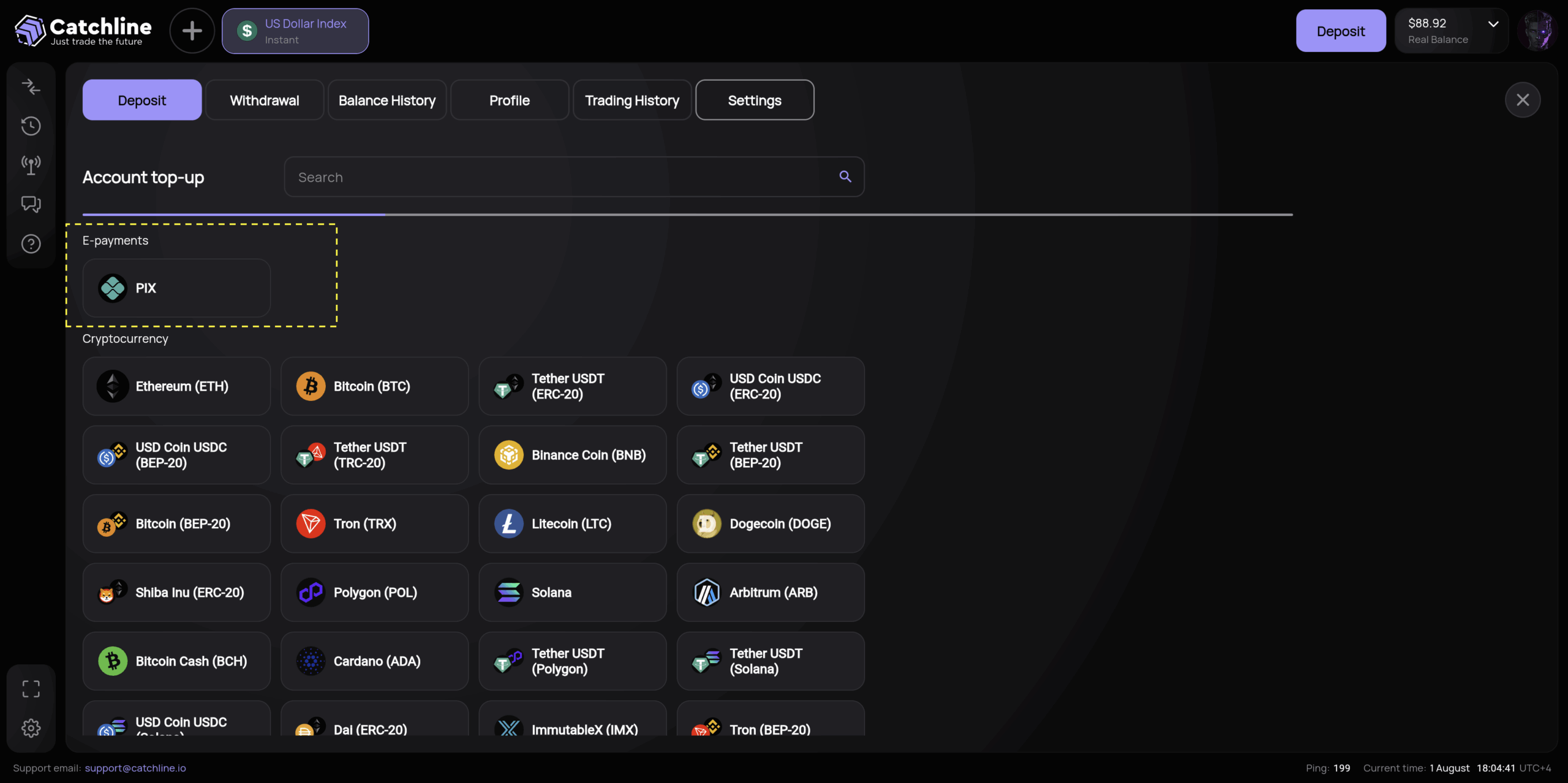Choose Bitcoin (BTC) deposit option
This screenshot has height=783, width=1568.
(374, 386)
